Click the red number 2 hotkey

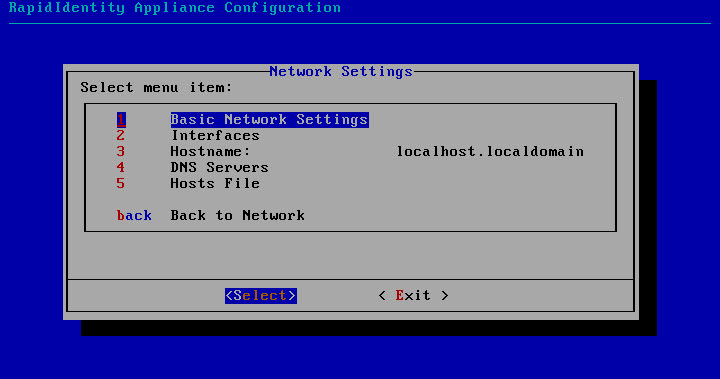[x=121, y=136]
